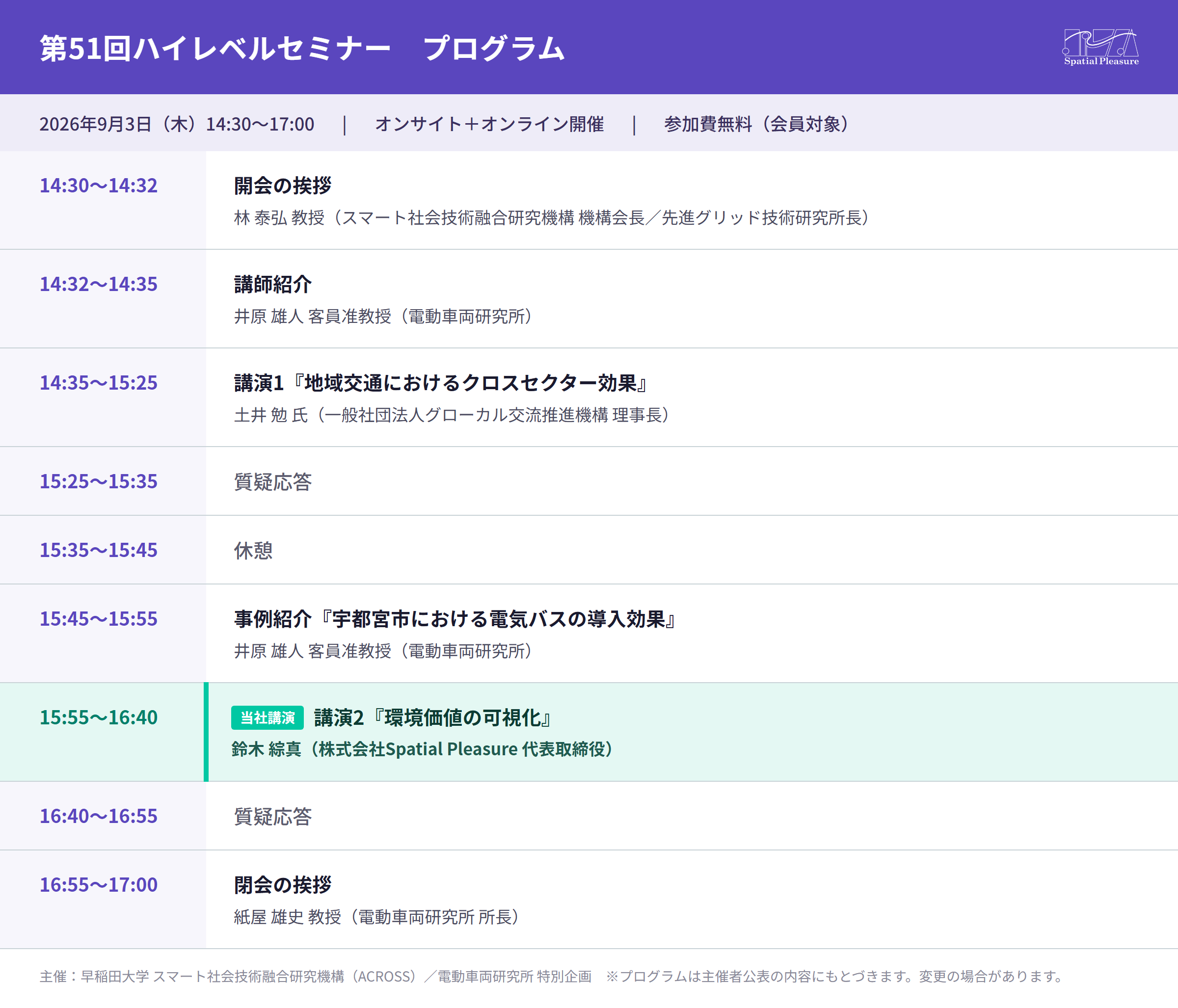Click time slot 16:55〜17:00
This screenshot has width=1178, height=1008.
pyautogui.click(x=98, y=885)
